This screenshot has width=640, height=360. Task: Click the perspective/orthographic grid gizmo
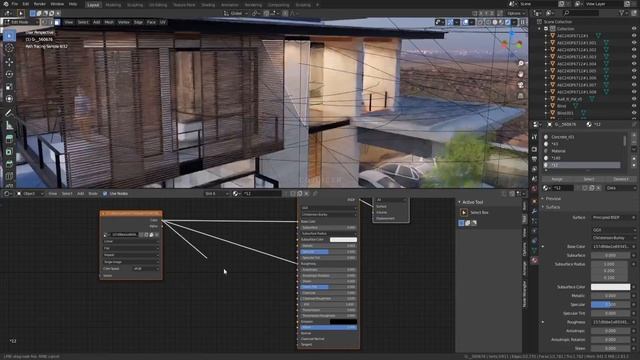pos(521,96)
